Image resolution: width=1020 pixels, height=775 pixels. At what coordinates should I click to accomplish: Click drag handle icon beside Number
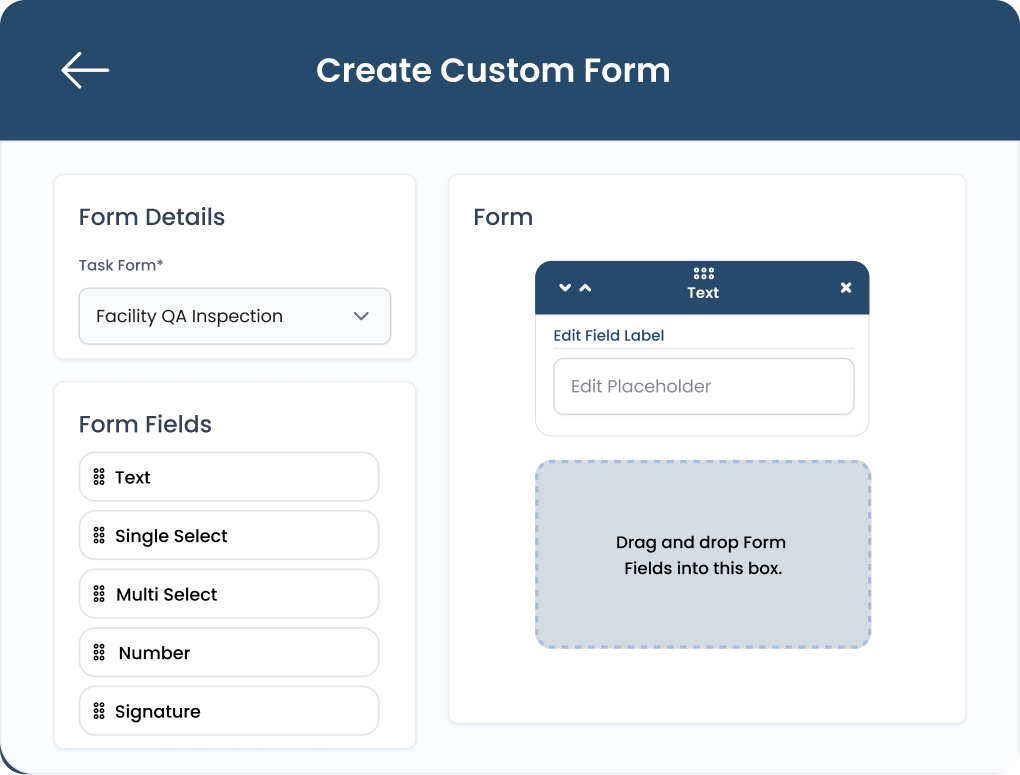[x=99, y=653]
